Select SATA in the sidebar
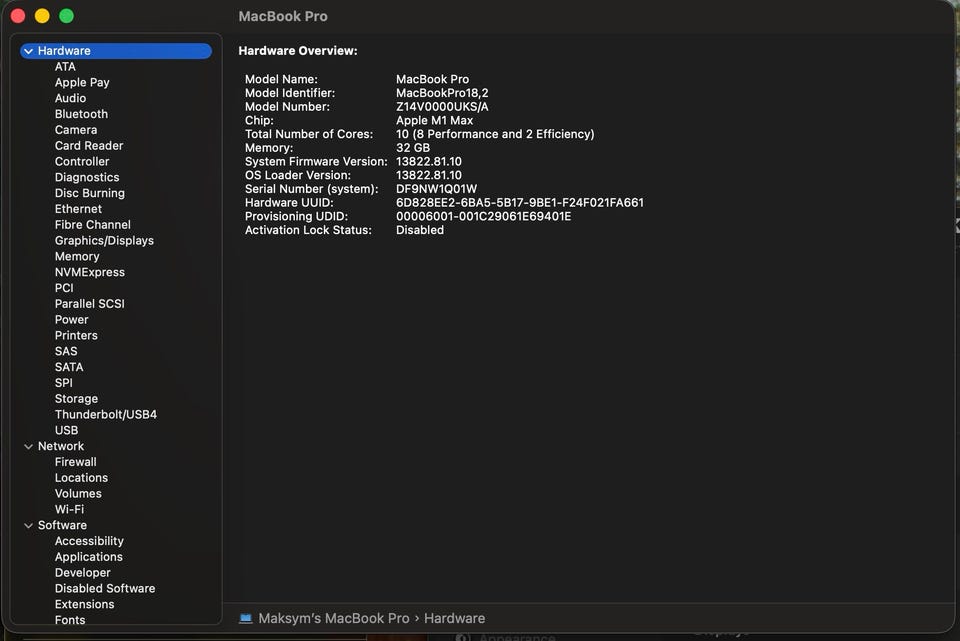This screenshot has width=960, height=641. (69, 367)
